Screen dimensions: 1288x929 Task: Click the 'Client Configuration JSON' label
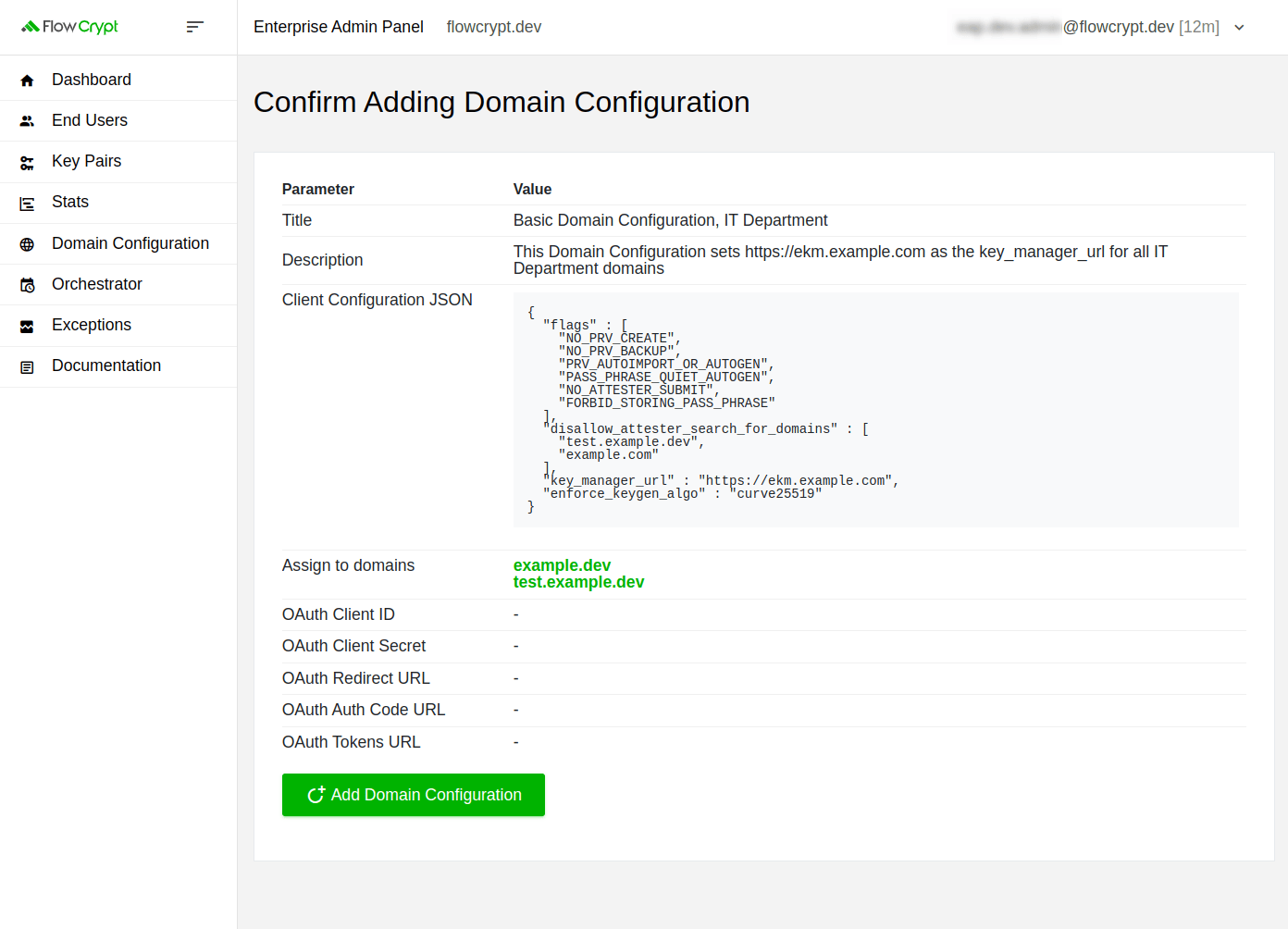pyautogui.click(x=378, y=300)
